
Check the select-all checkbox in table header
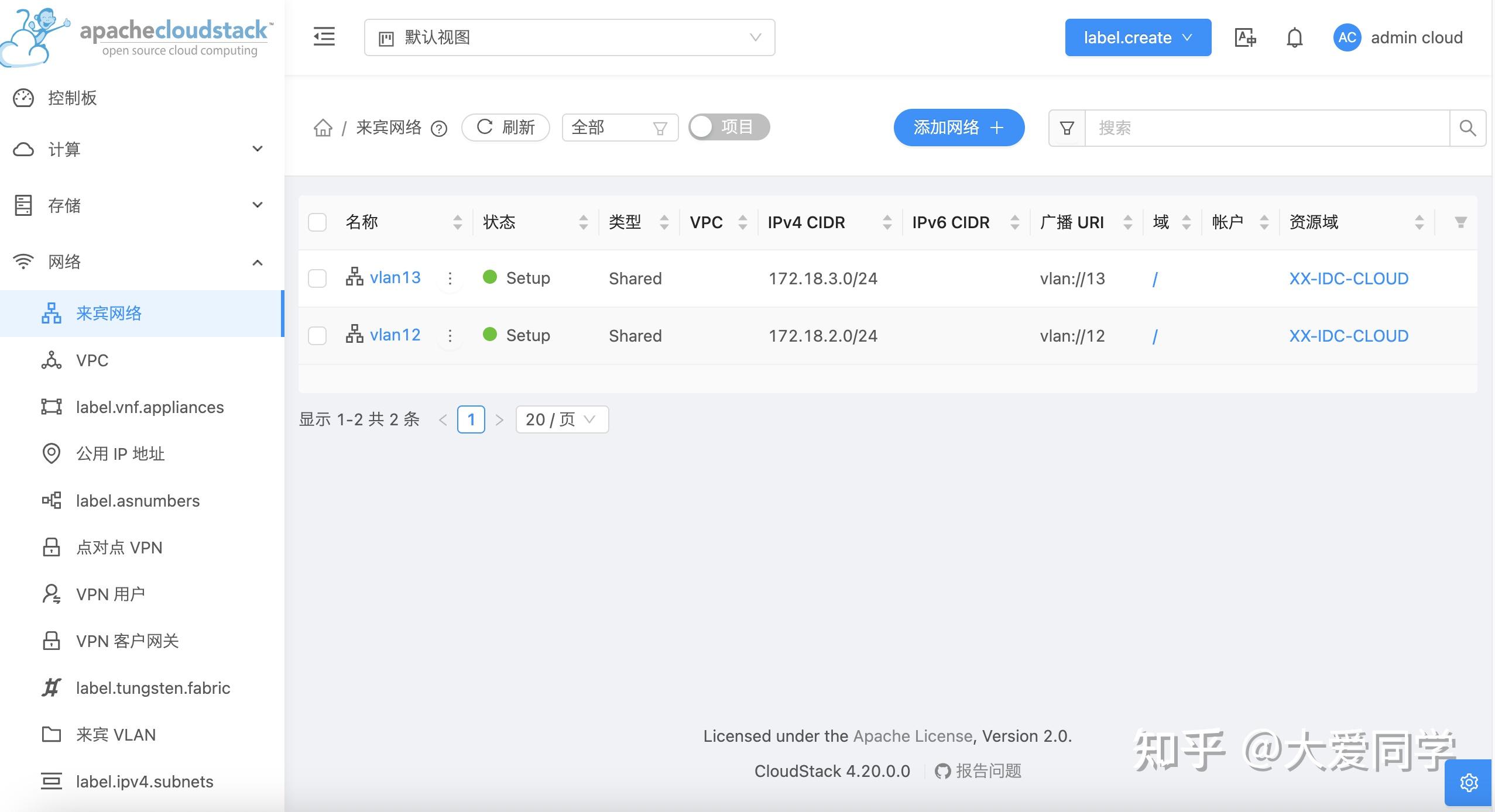coord(317,222)
